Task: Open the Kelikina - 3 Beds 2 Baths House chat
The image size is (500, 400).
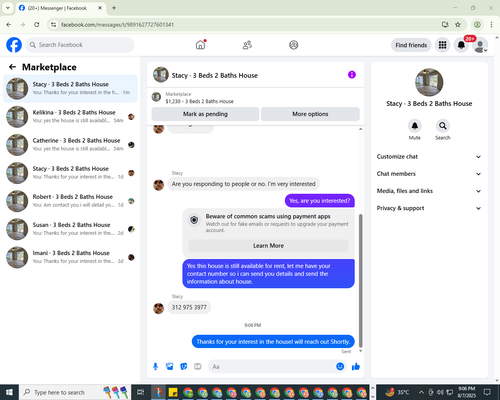Action: (70, 117)
